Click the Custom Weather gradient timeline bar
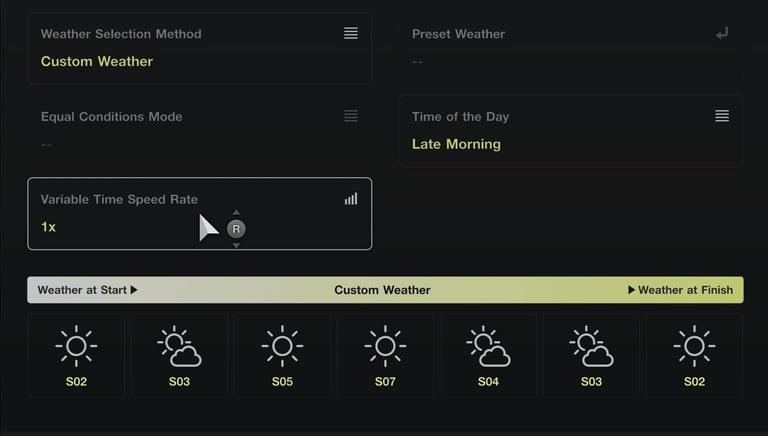 pyautogui.click(x=383, y=290)
